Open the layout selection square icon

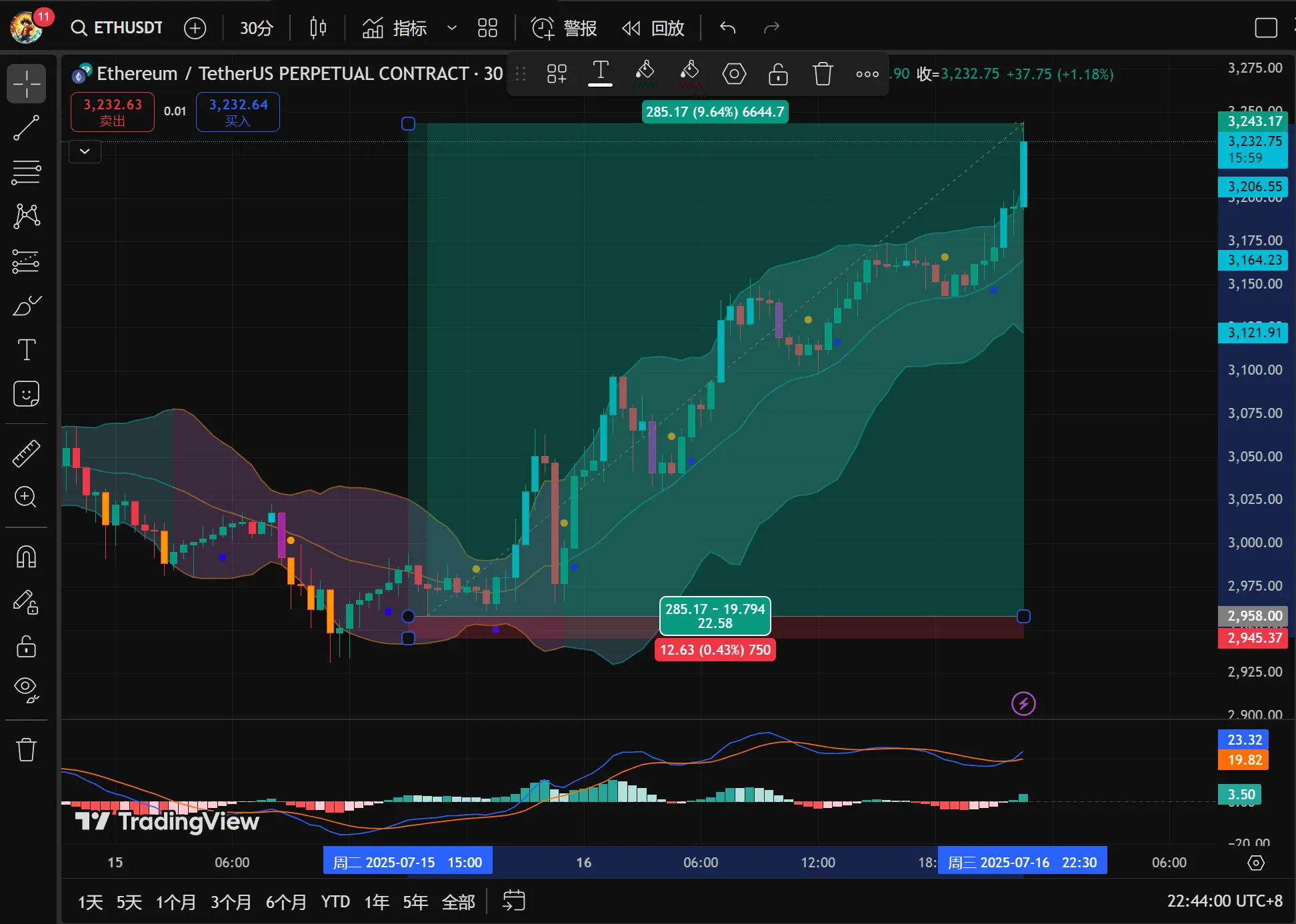(1265, 28)
